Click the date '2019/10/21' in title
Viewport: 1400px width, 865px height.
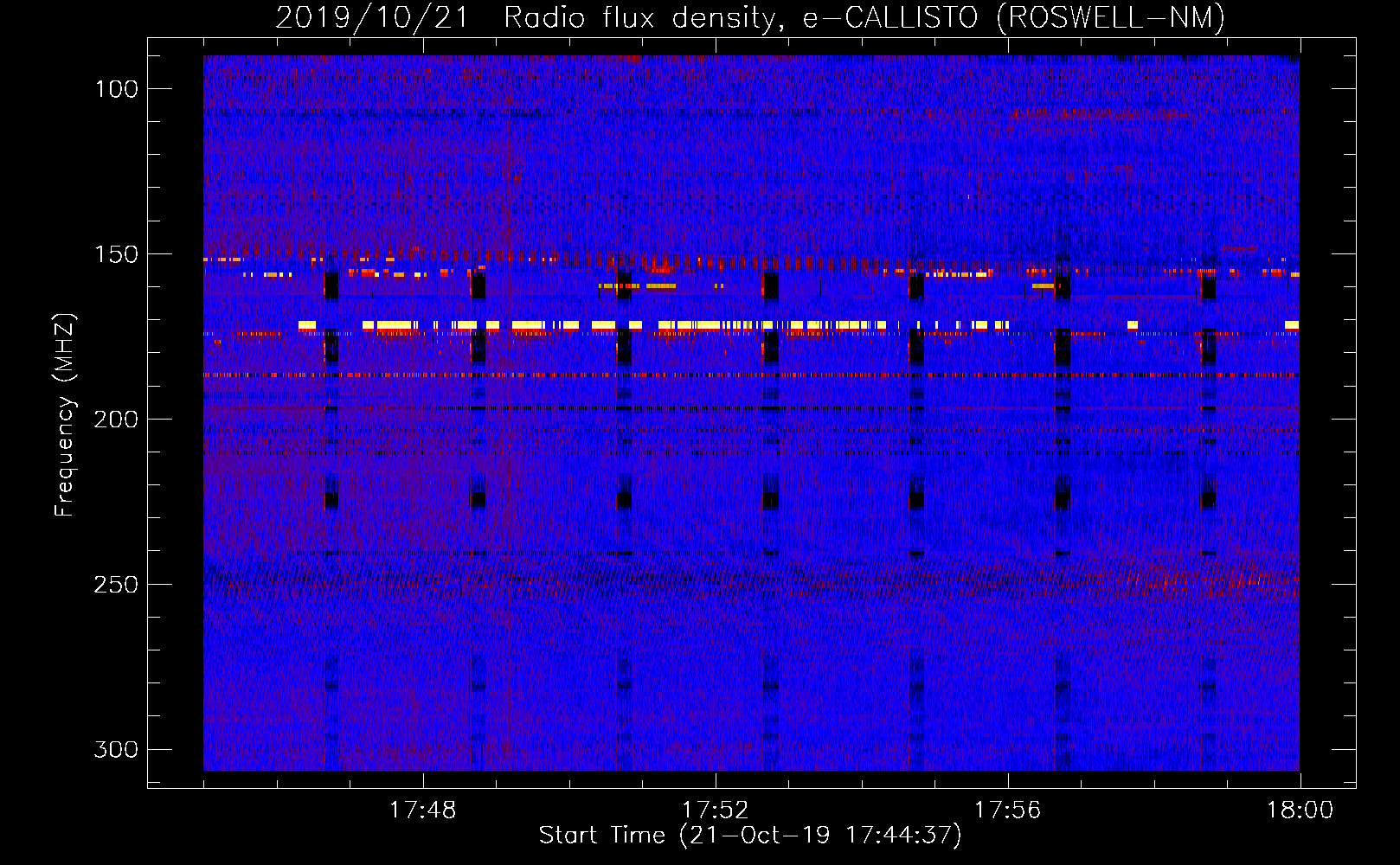point(372,17)
